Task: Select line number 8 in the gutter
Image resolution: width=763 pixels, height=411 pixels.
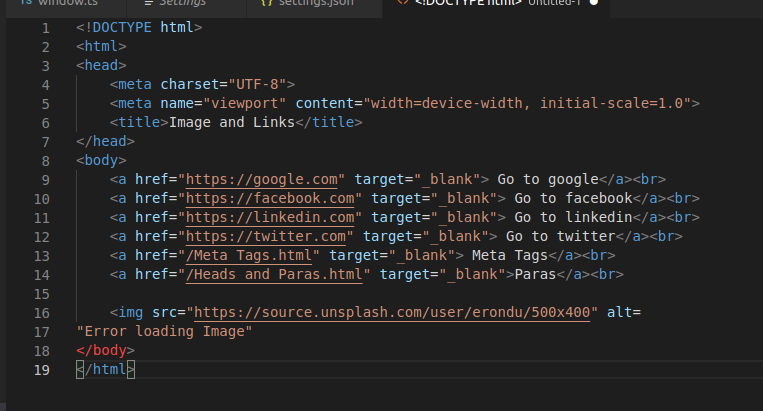Action: [45, 161]
